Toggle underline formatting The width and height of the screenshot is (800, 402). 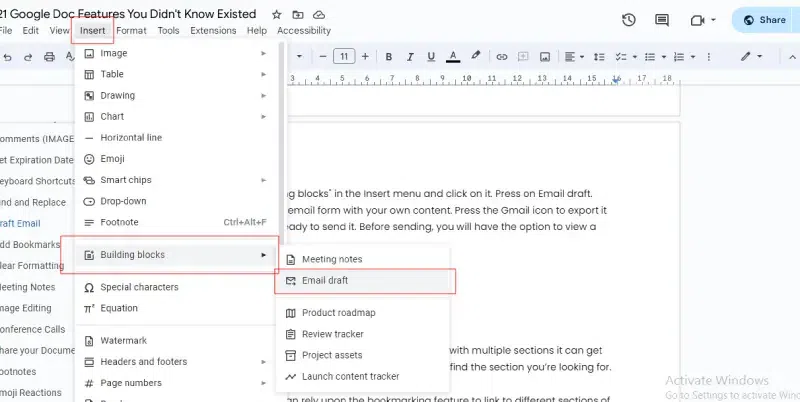pyautogui.click(x=431, y=57)
